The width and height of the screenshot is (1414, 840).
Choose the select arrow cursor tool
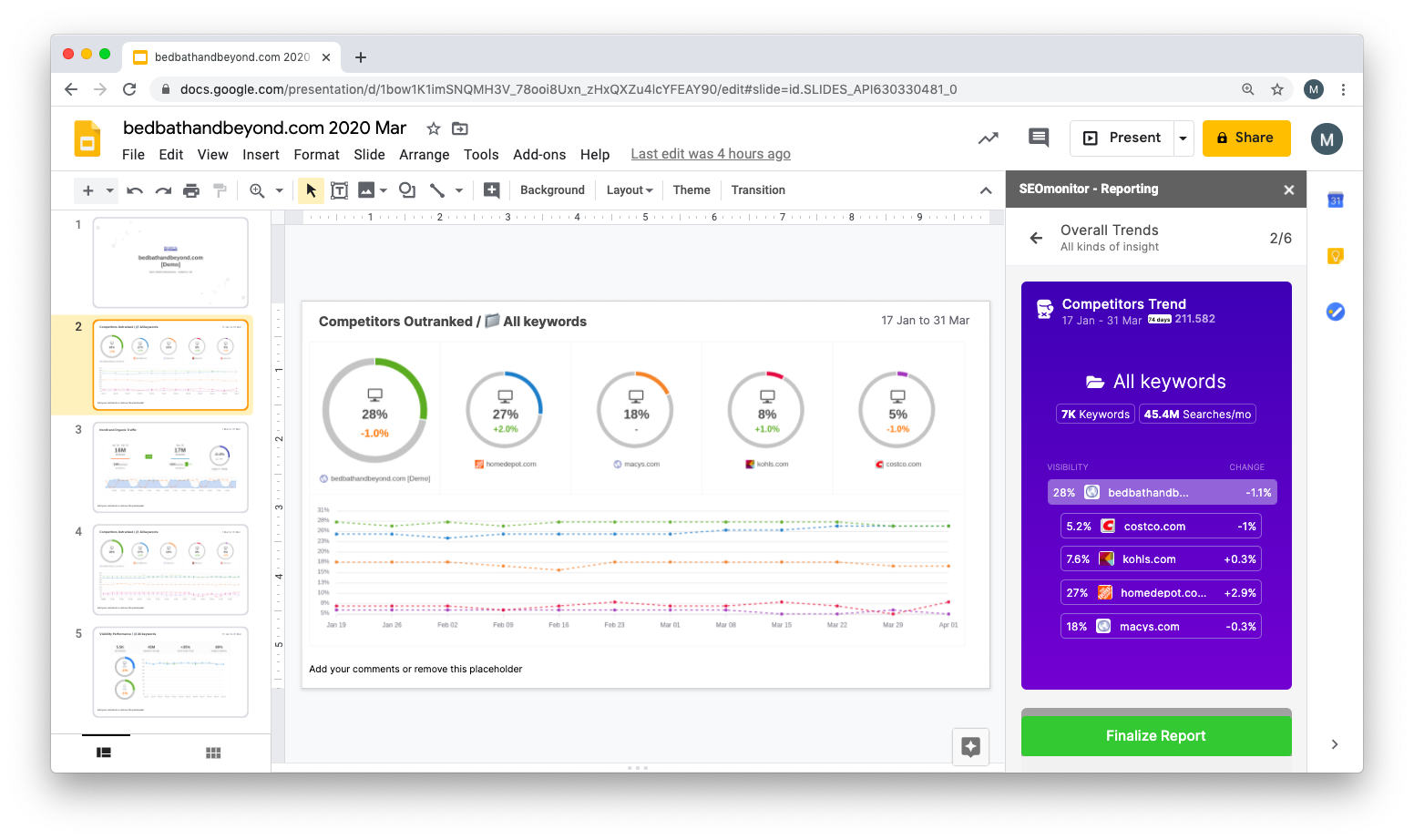click(x=311, y=190)
